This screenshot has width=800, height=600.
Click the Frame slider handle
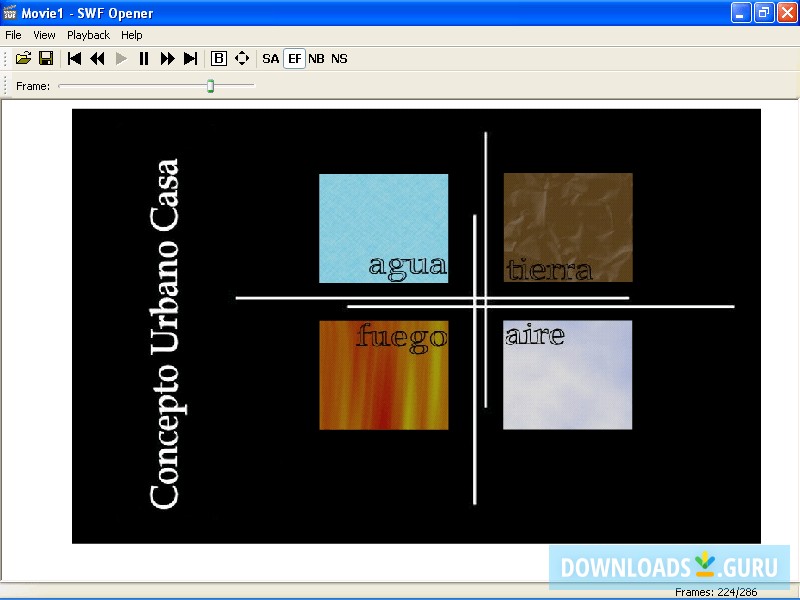coord(210,86)
